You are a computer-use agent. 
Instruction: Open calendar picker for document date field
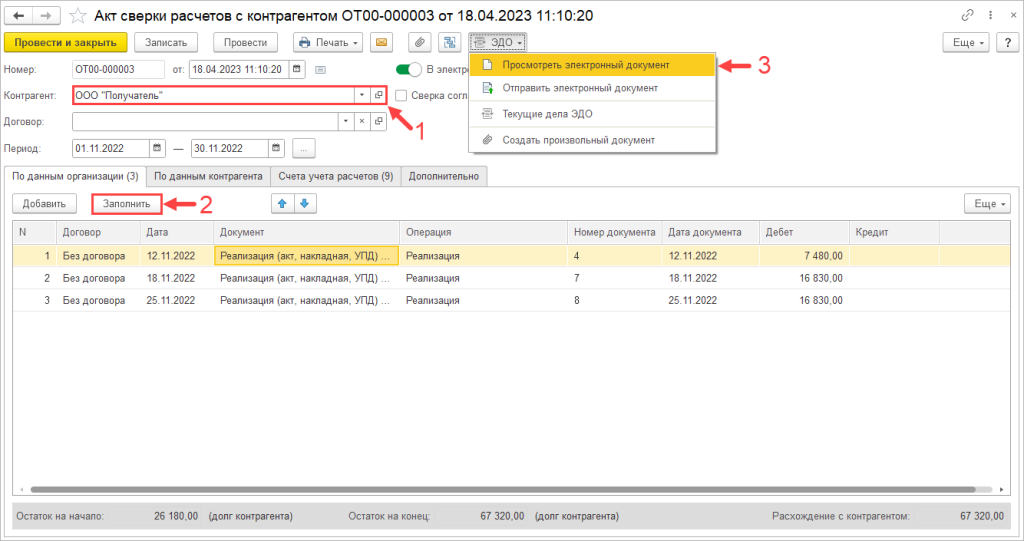tap(296, 69)
